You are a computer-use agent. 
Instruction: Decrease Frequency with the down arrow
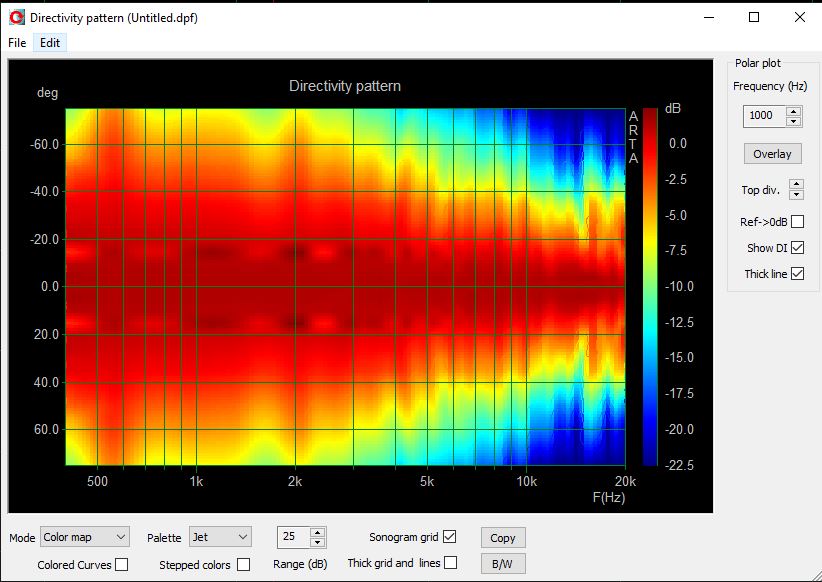click(x=794, y=121)
